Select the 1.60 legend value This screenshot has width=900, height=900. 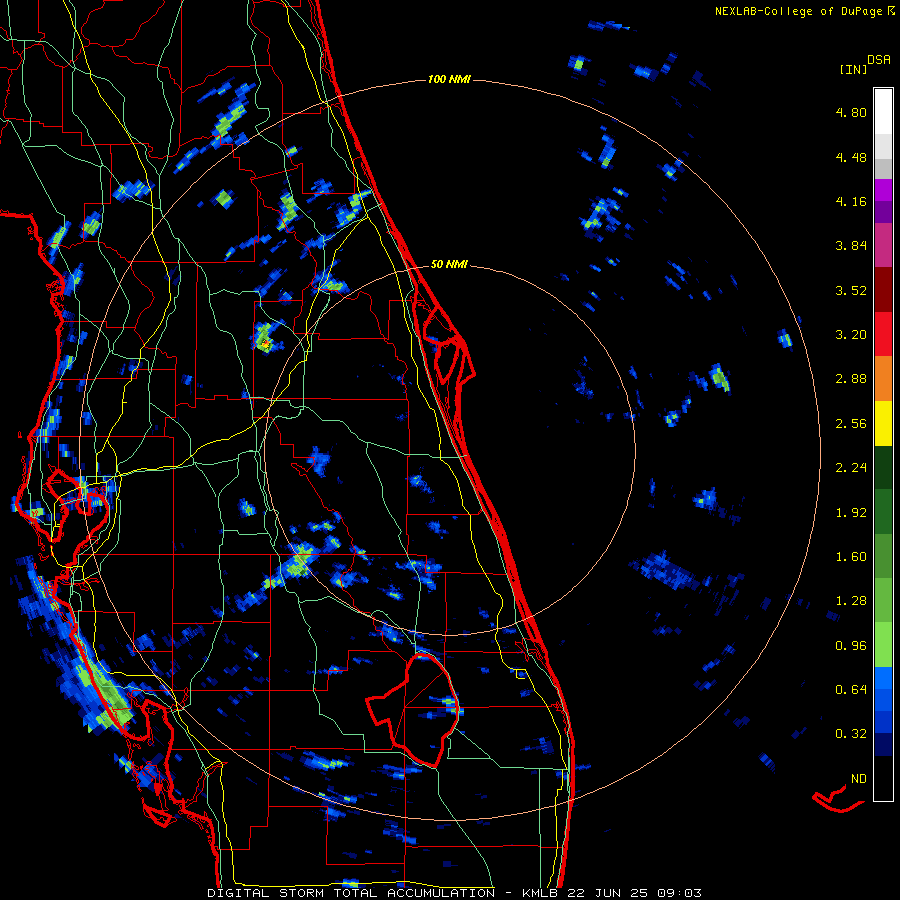[851, 557]
